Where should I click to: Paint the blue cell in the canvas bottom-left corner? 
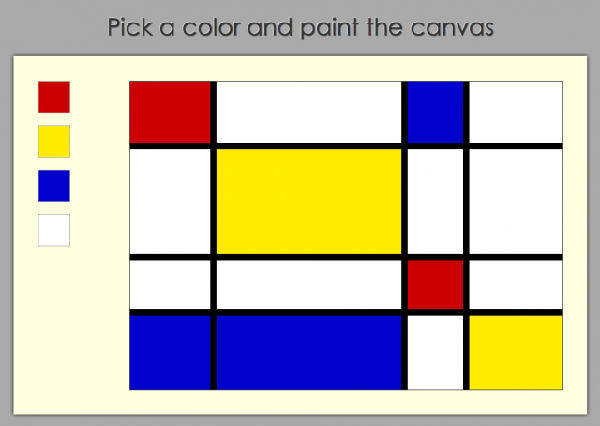pos(169,352)
